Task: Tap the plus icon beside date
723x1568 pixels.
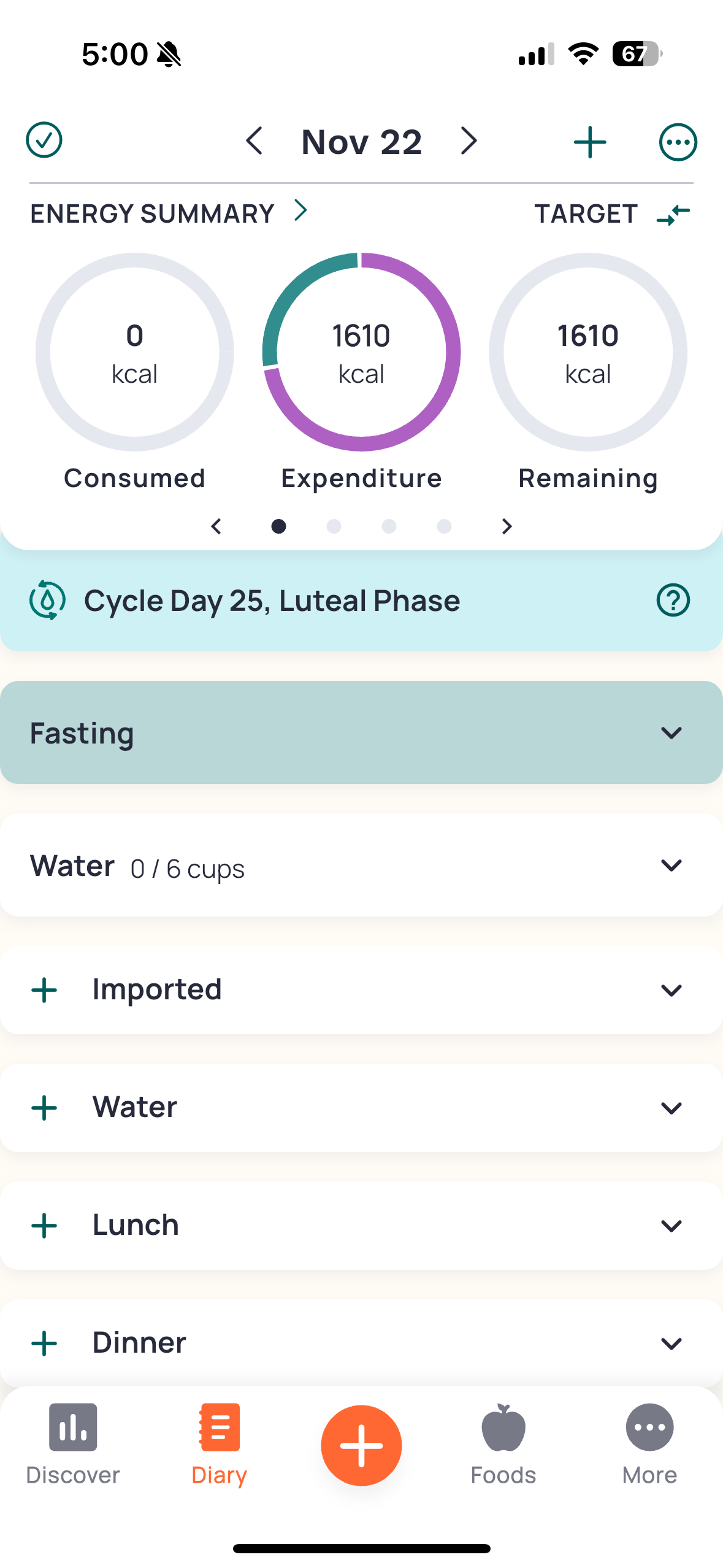Action: pyautogui.click(x=590, y=142)
